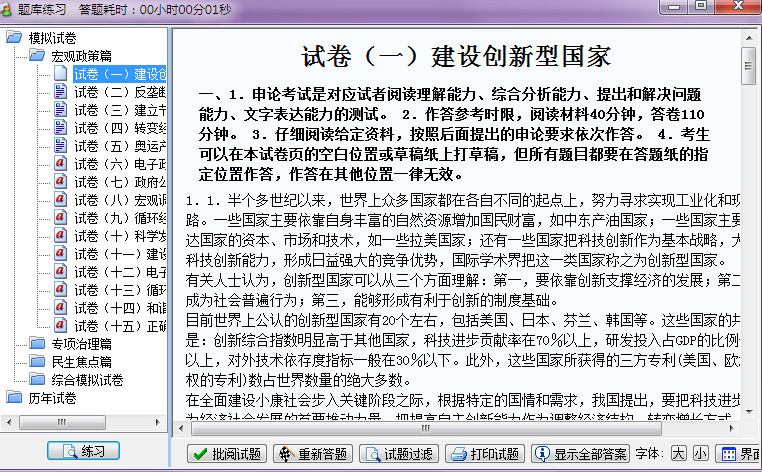This screenshot has width=762, height=472.
Task: Click the tree panel horizontal scrollbar thumb
Action: 62,422
